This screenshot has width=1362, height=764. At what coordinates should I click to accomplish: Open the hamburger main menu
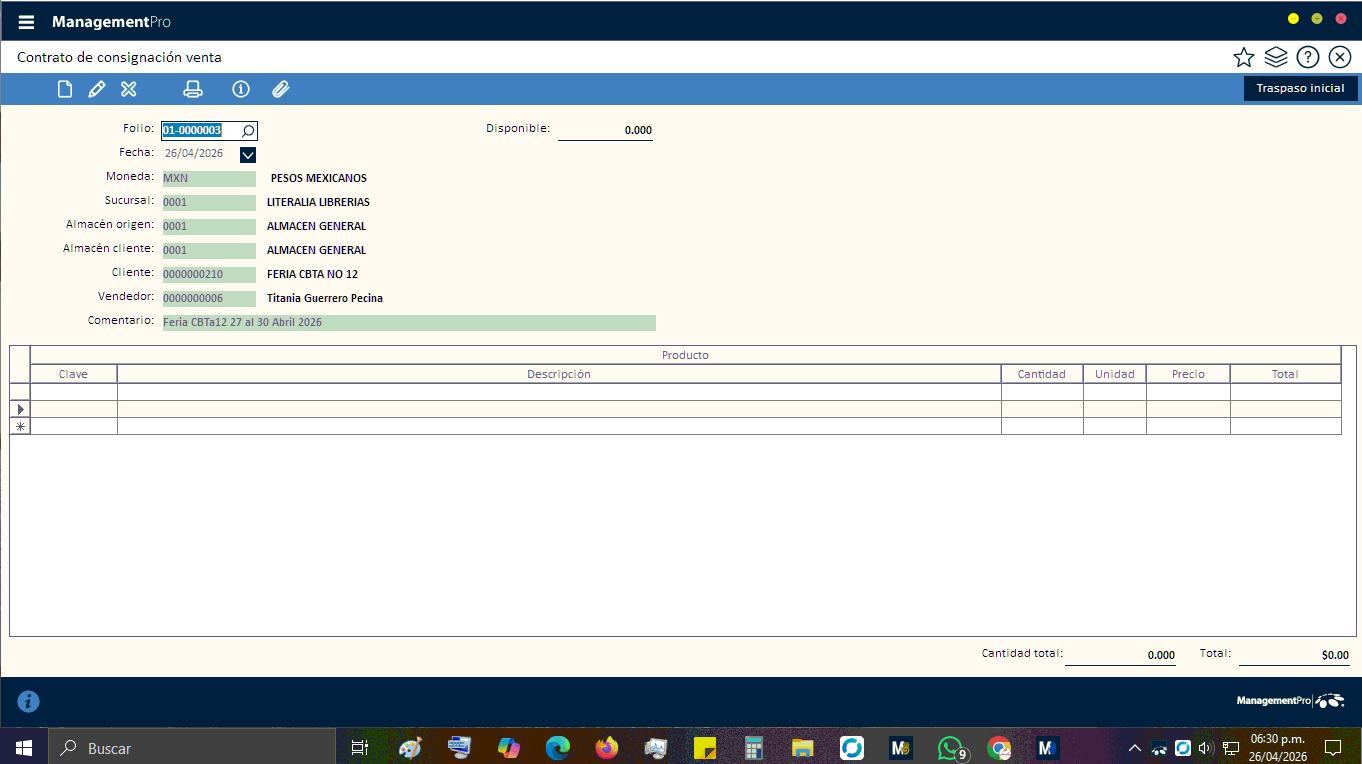(x=26, y=22)
